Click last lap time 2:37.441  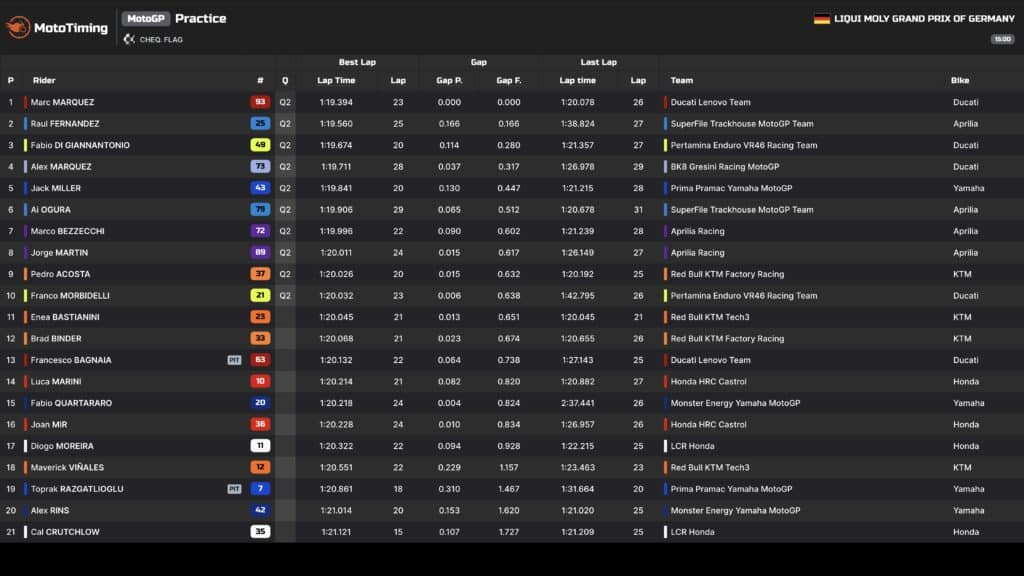[577, 403]
